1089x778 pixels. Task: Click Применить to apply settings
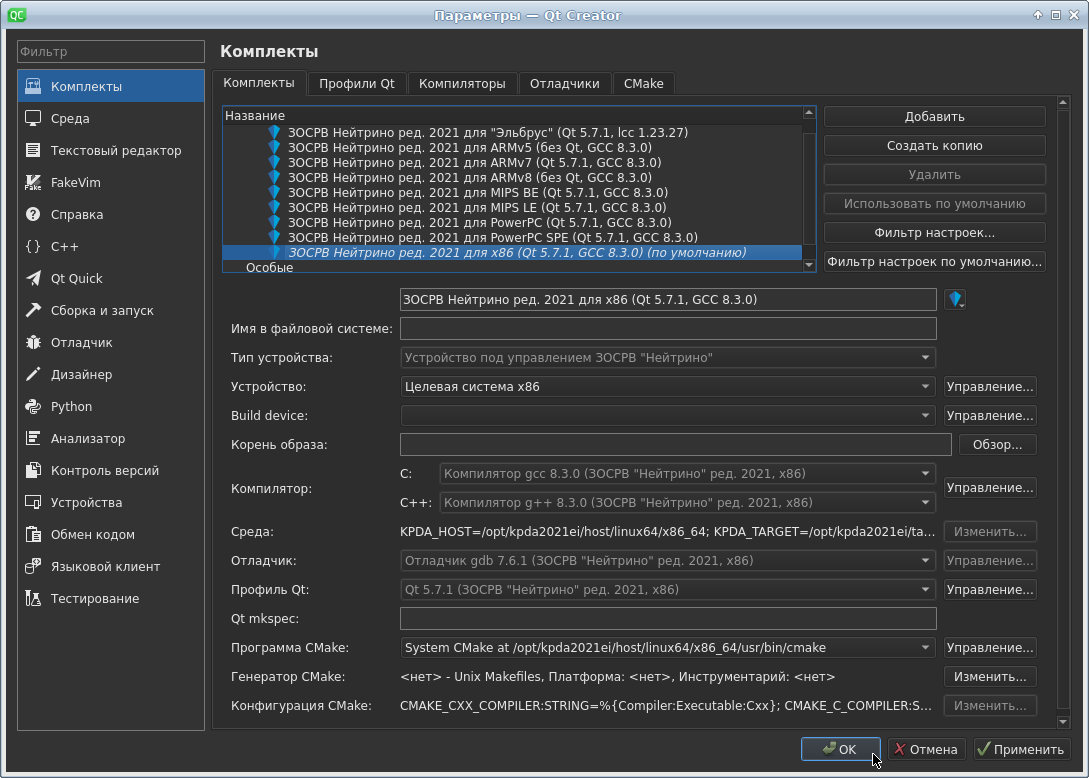click(x=1021, y=749)
